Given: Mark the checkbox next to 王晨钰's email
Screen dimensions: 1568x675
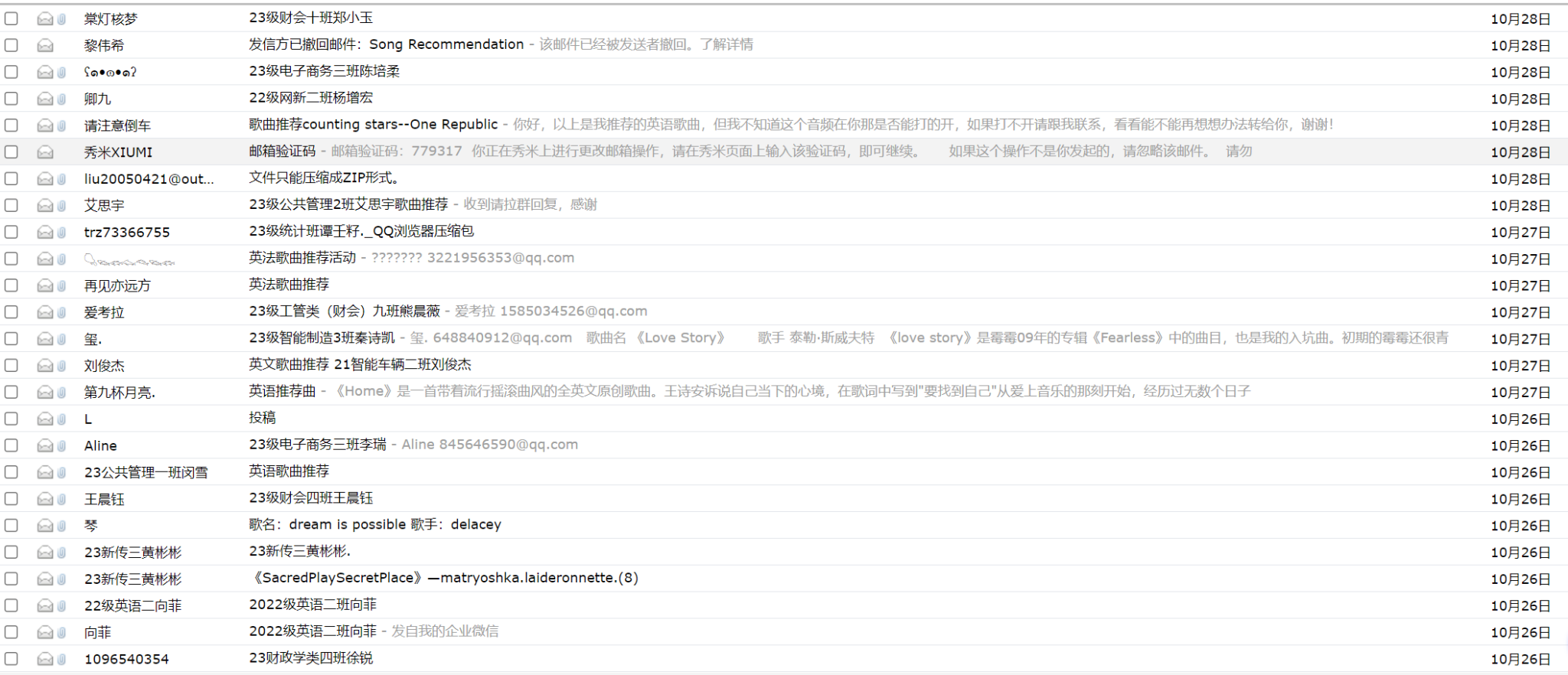Looking at the screenshot, I should 11,499.
